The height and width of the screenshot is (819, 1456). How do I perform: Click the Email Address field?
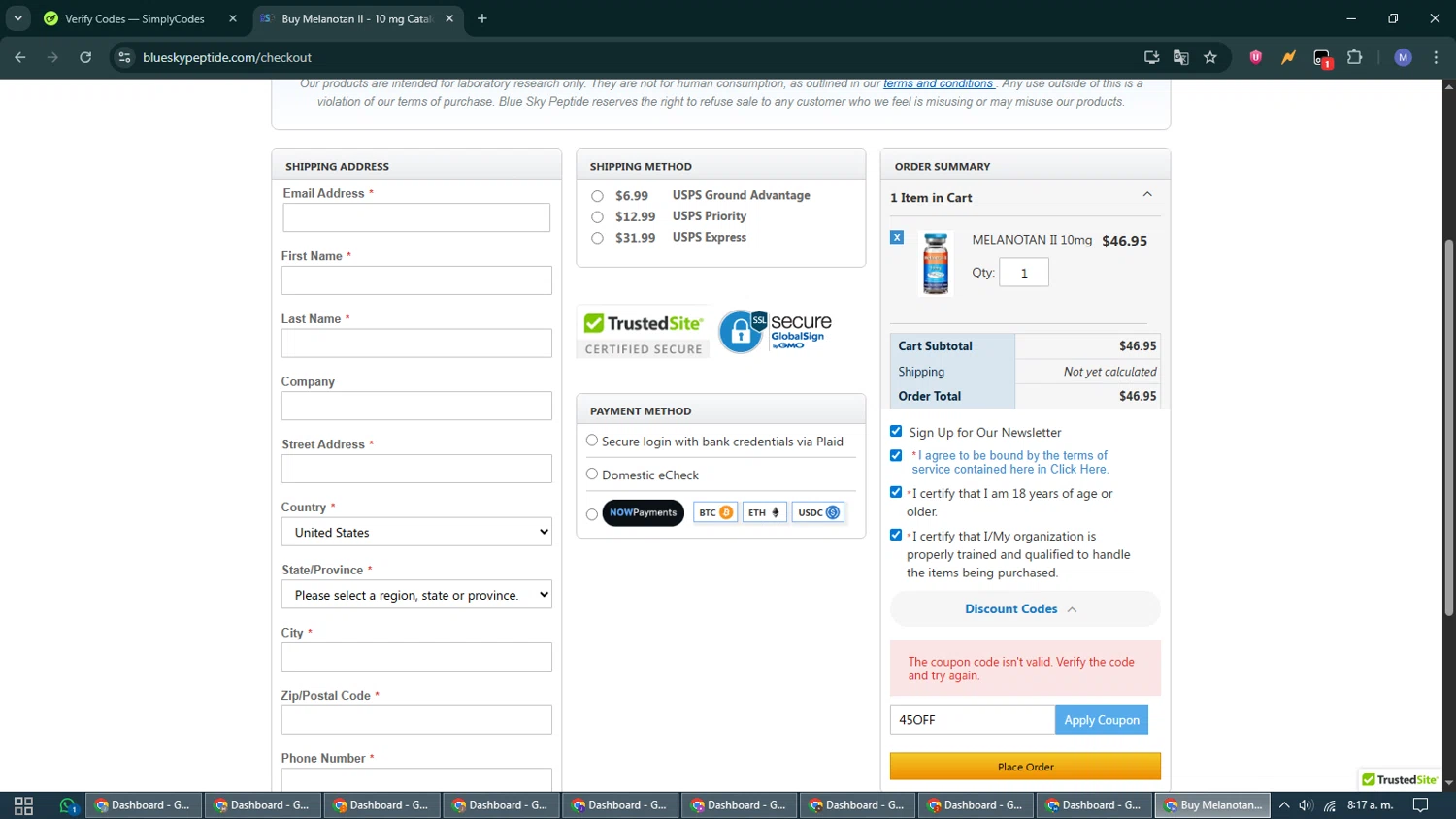[416, 217]
